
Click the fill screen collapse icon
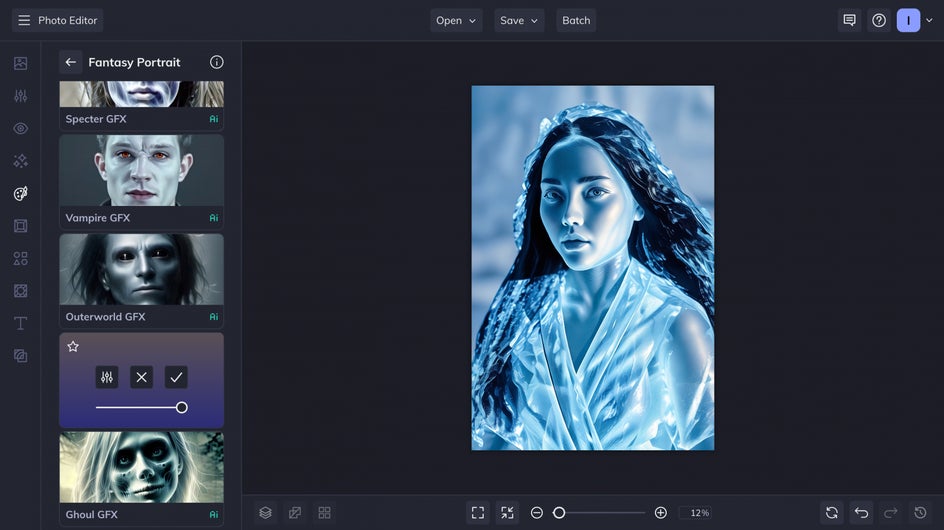pyautogui.click(x=508, y=513)
